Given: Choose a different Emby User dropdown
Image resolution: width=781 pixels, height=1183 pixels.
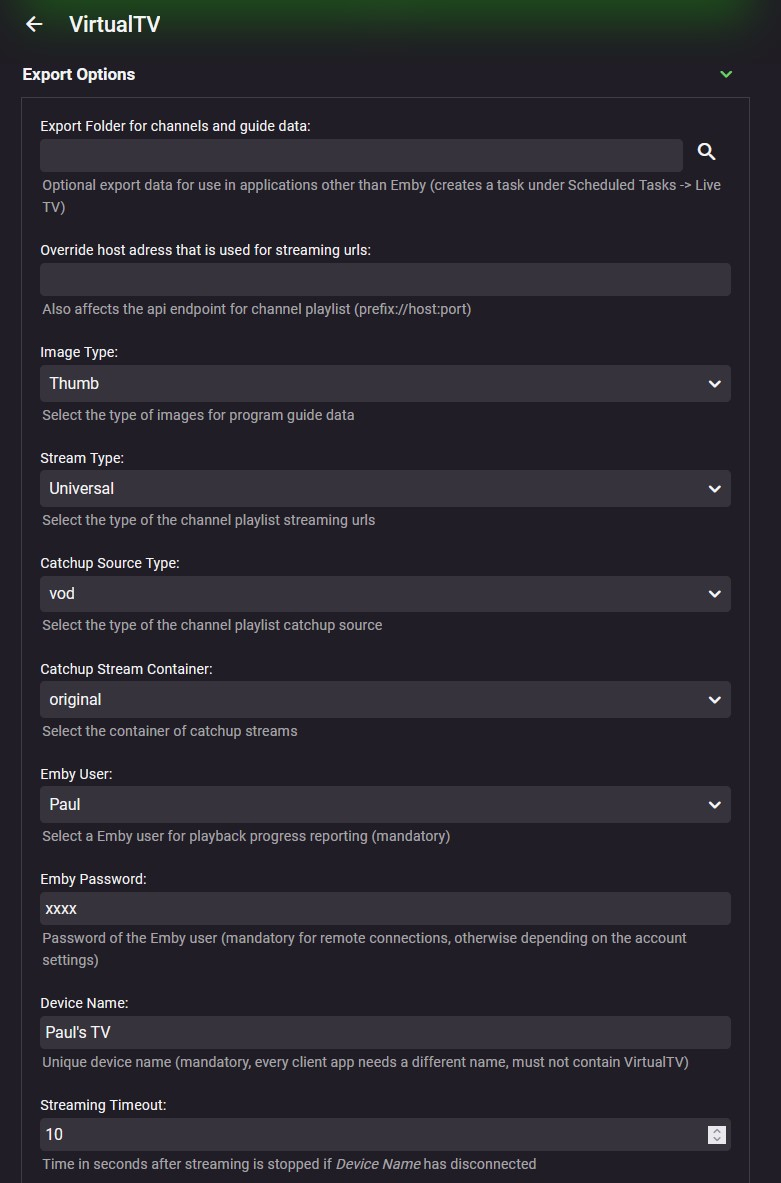Looking at the screenshot, I should [x=385, y=805].
